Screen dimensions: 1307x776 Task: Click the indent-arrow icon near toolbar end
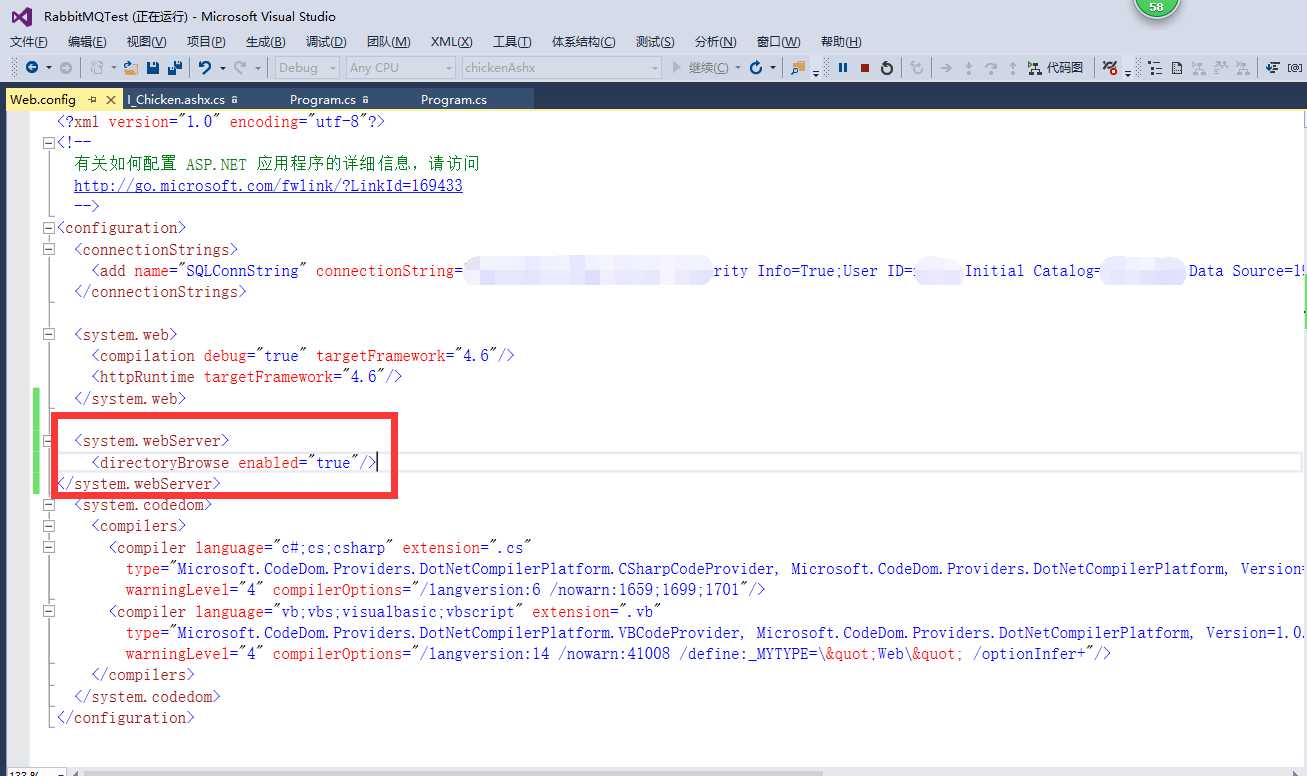(1273, 68)
